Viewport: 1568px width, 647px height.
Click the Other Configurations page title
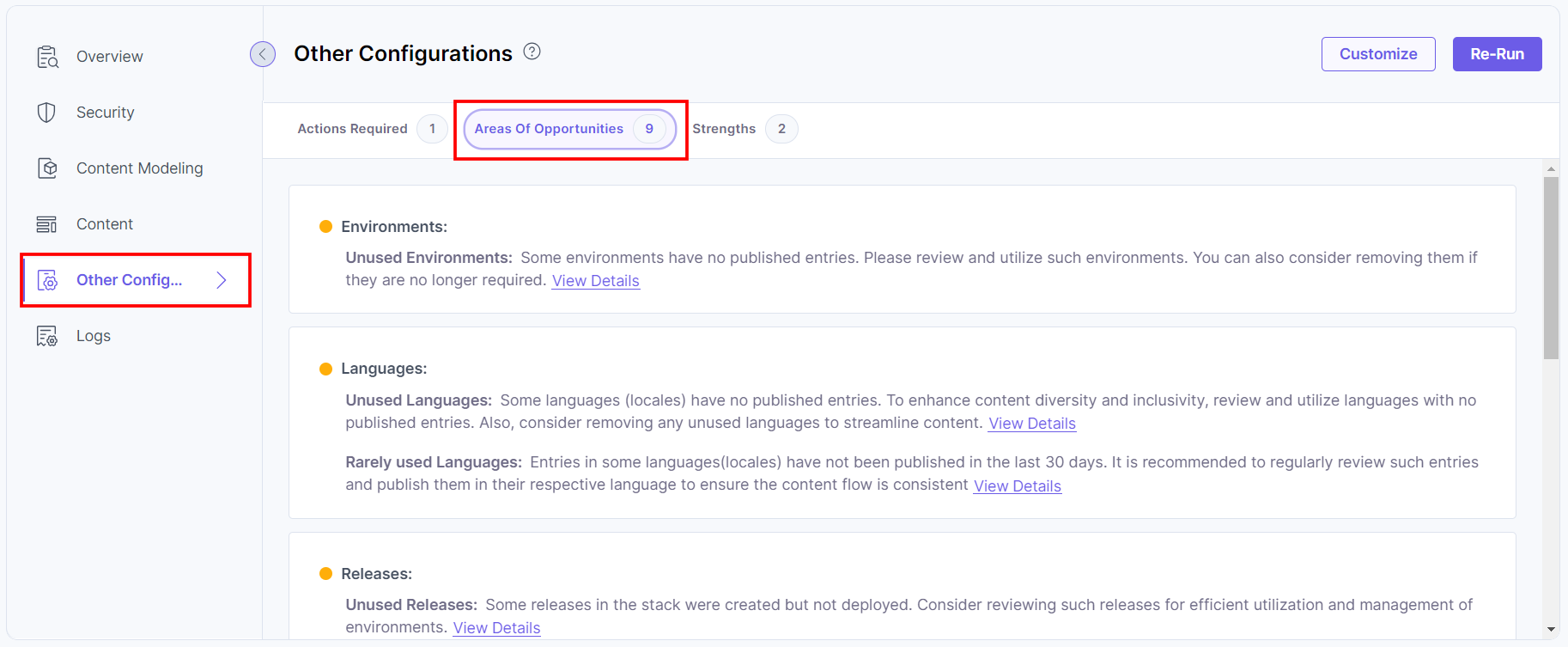403,53
